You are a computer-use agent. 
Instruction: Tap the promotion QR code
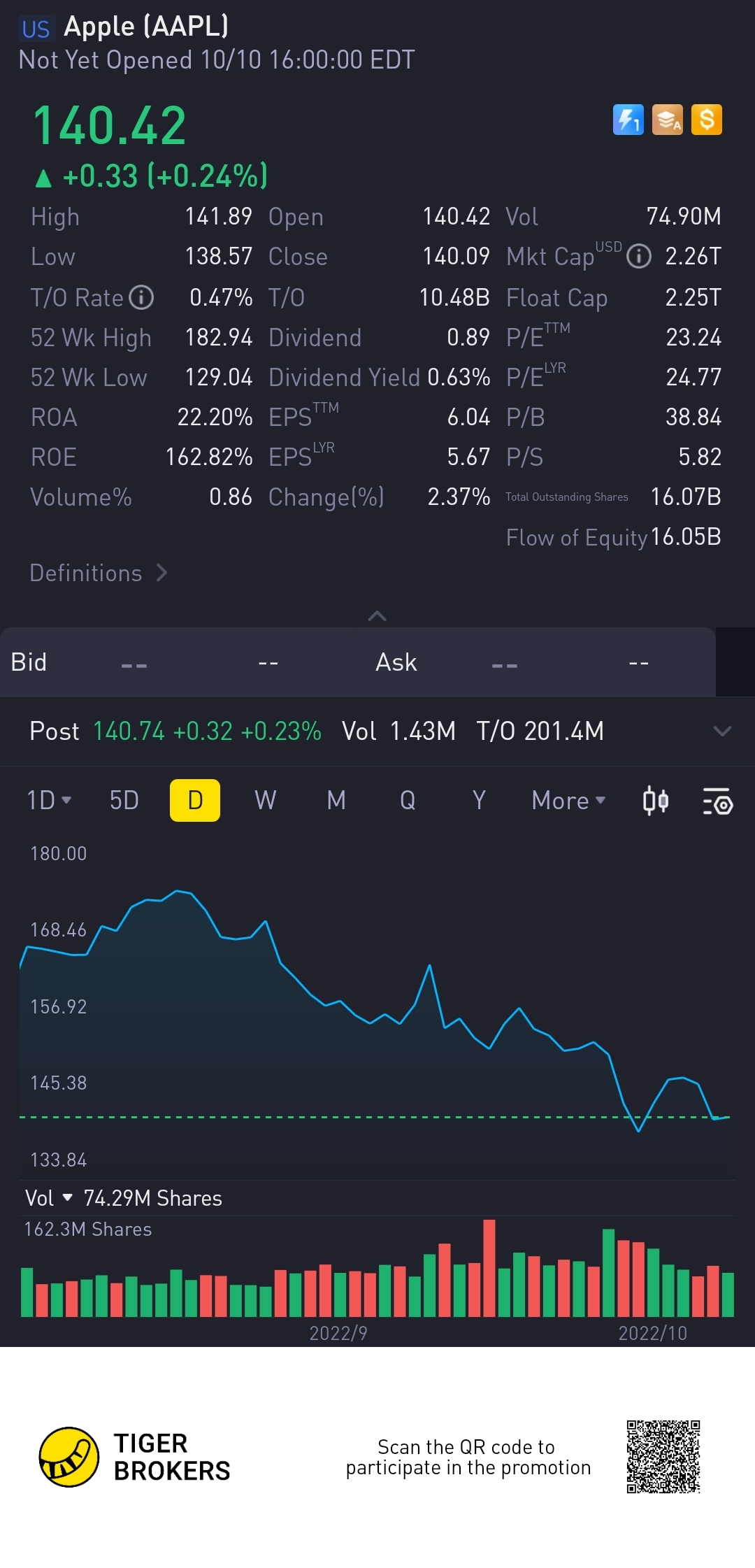(x=663, y=1457)
